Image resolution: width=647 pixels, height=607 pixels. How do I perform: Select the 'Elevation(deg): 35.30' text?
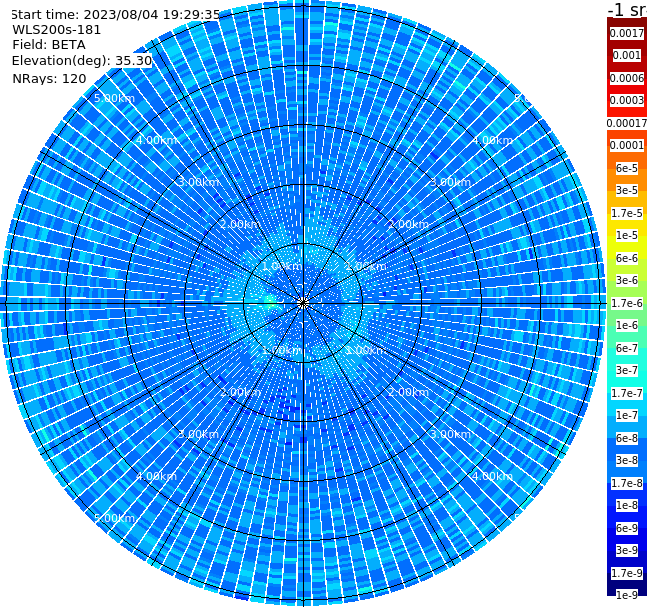82,61
